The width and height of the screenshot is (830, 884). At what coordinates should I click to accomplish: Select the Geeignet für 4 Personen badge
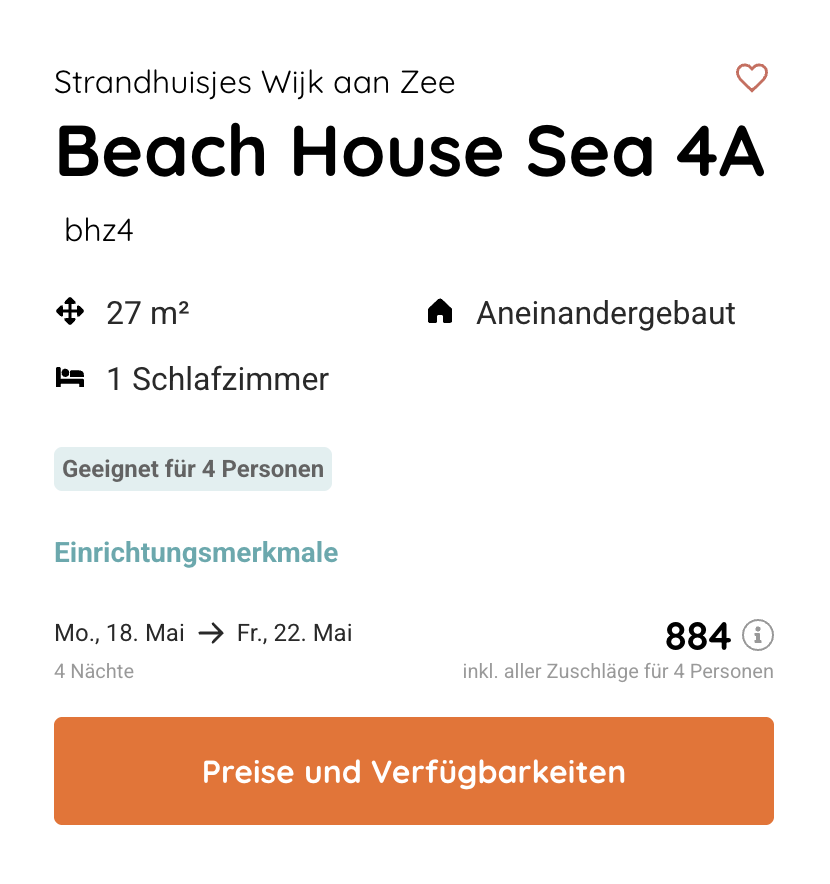coord(192,468)
